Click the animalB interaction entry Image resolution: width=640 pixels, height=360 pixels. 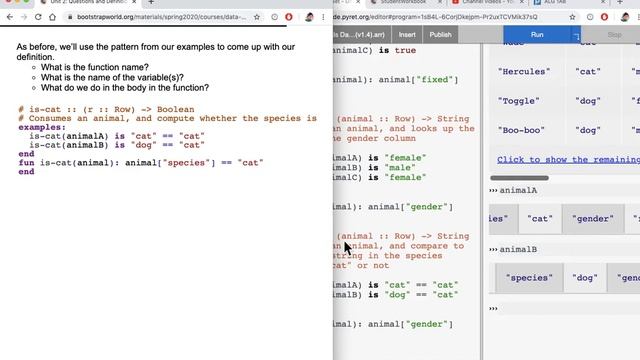click(x=518, y=249)
